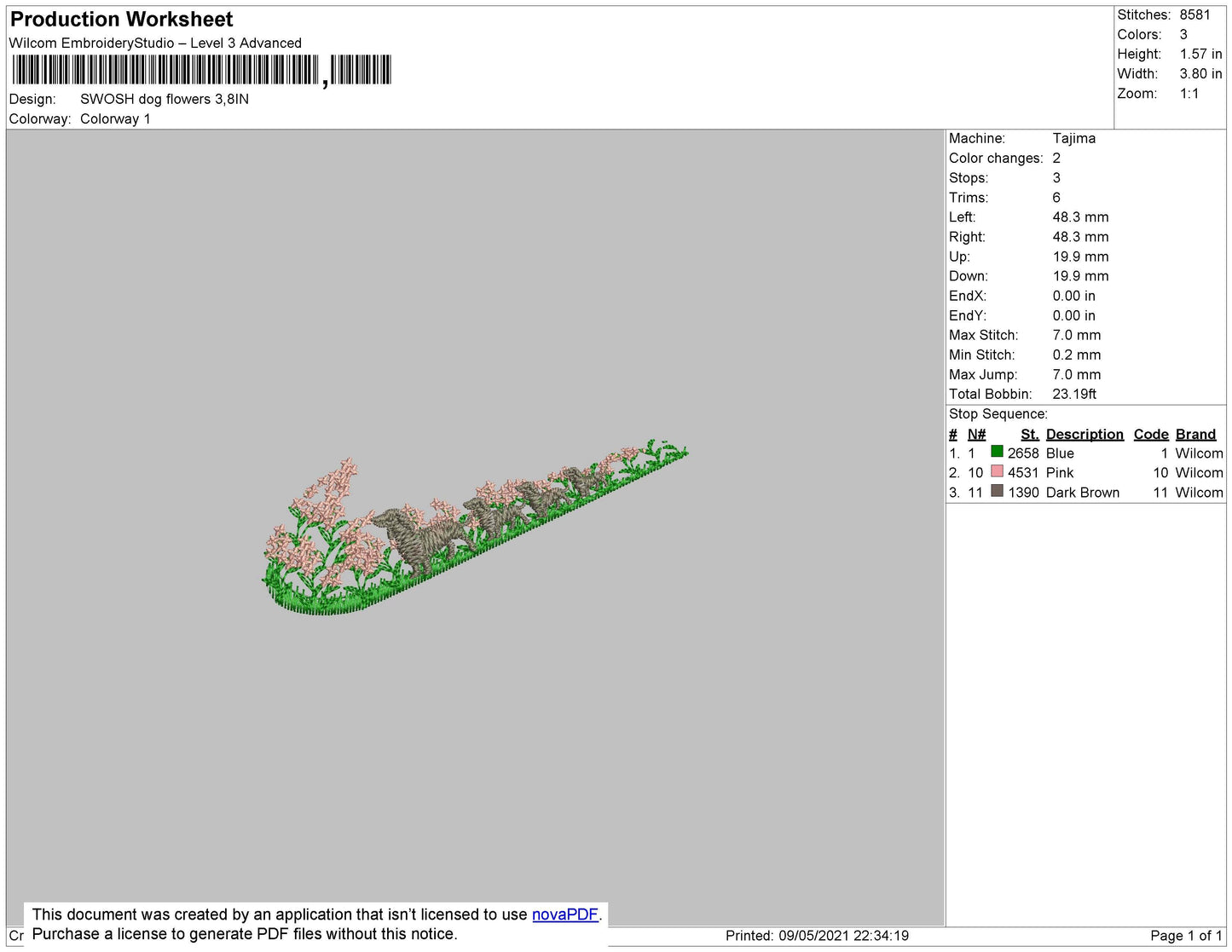Viewport: 1232px width, 952px height.
Task: Click the green Blue thread color swatch
Action: tap(997, 452)
